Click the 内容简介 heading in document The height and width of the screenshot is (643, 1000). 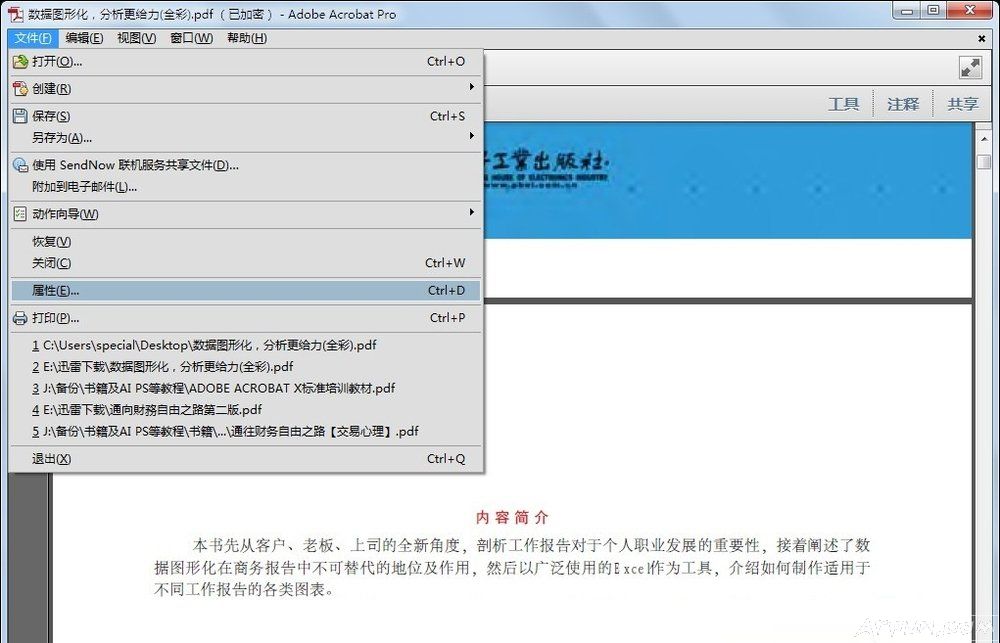pyautogui.click(x=512, y=517)
